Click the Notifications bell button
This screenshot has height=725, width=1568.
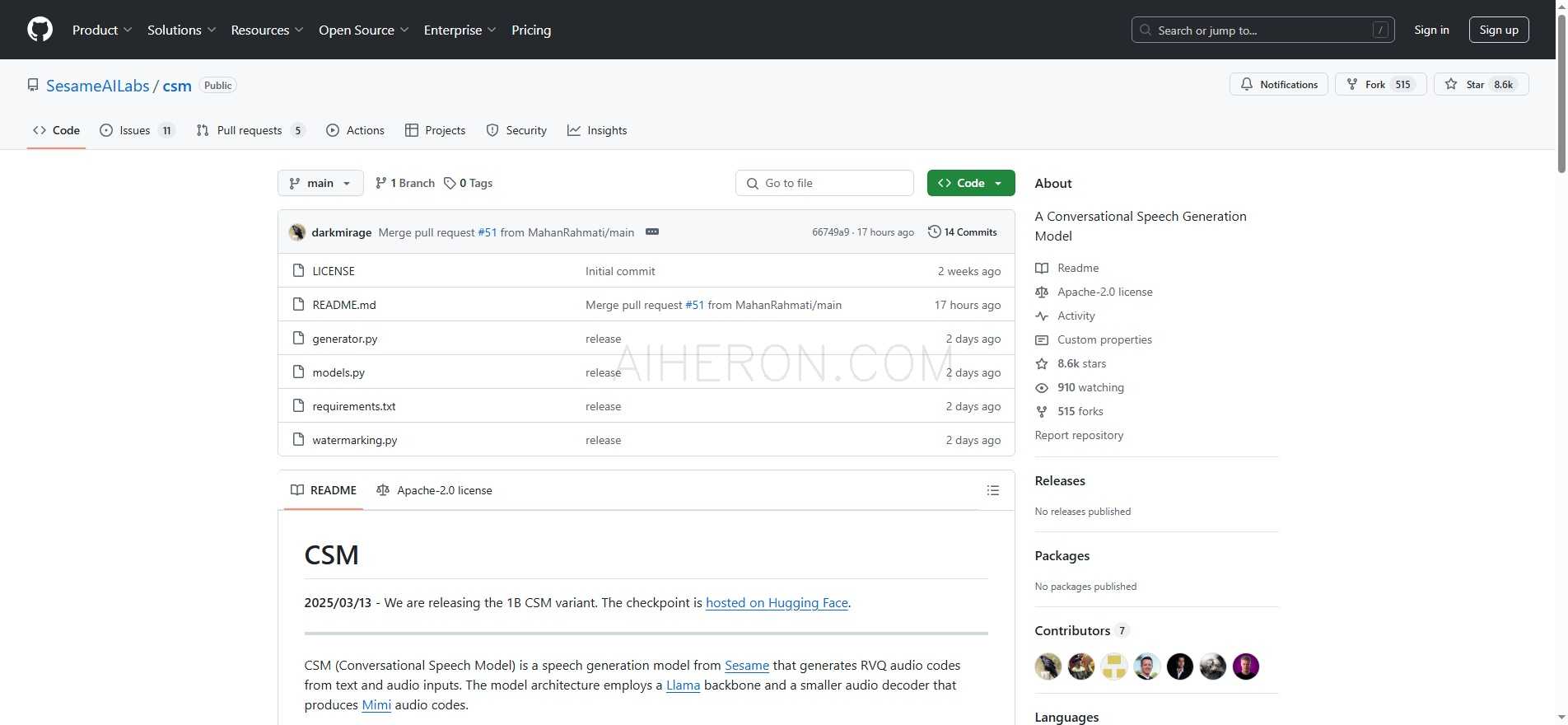1278,84
